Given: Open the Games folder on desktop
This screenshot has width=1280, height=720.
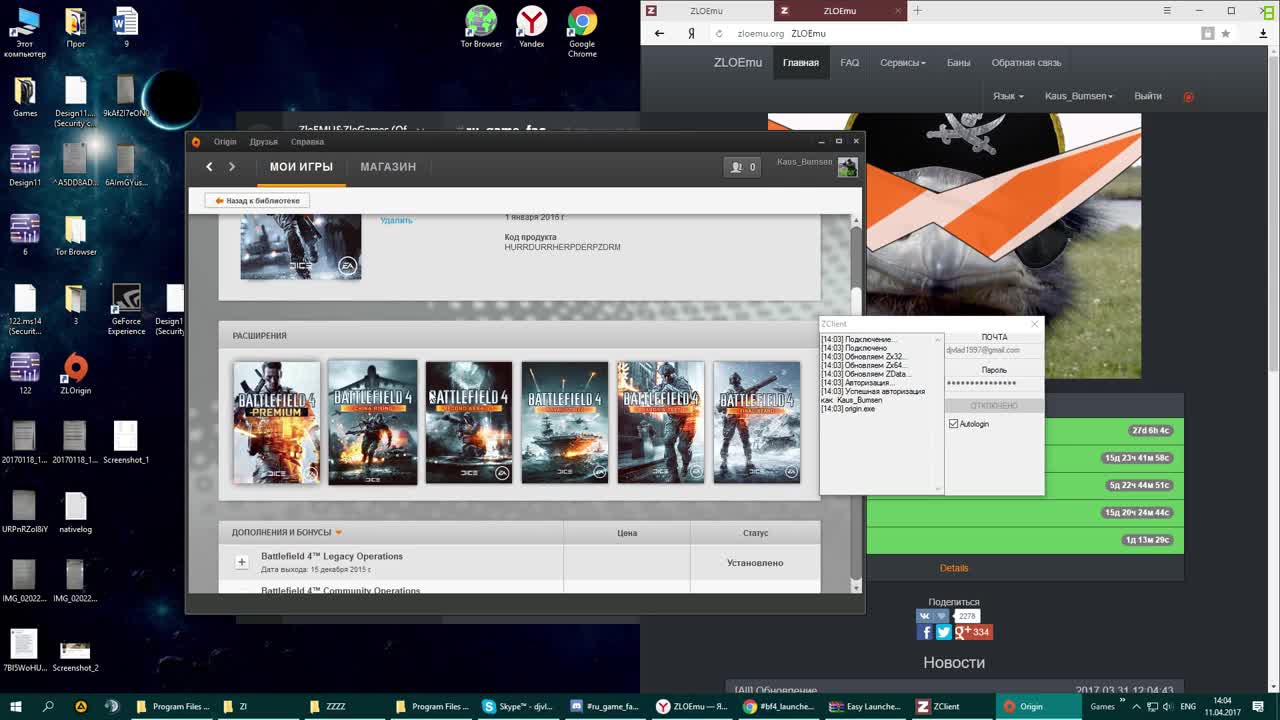Looking at the screenshot, I should (25, 96).
